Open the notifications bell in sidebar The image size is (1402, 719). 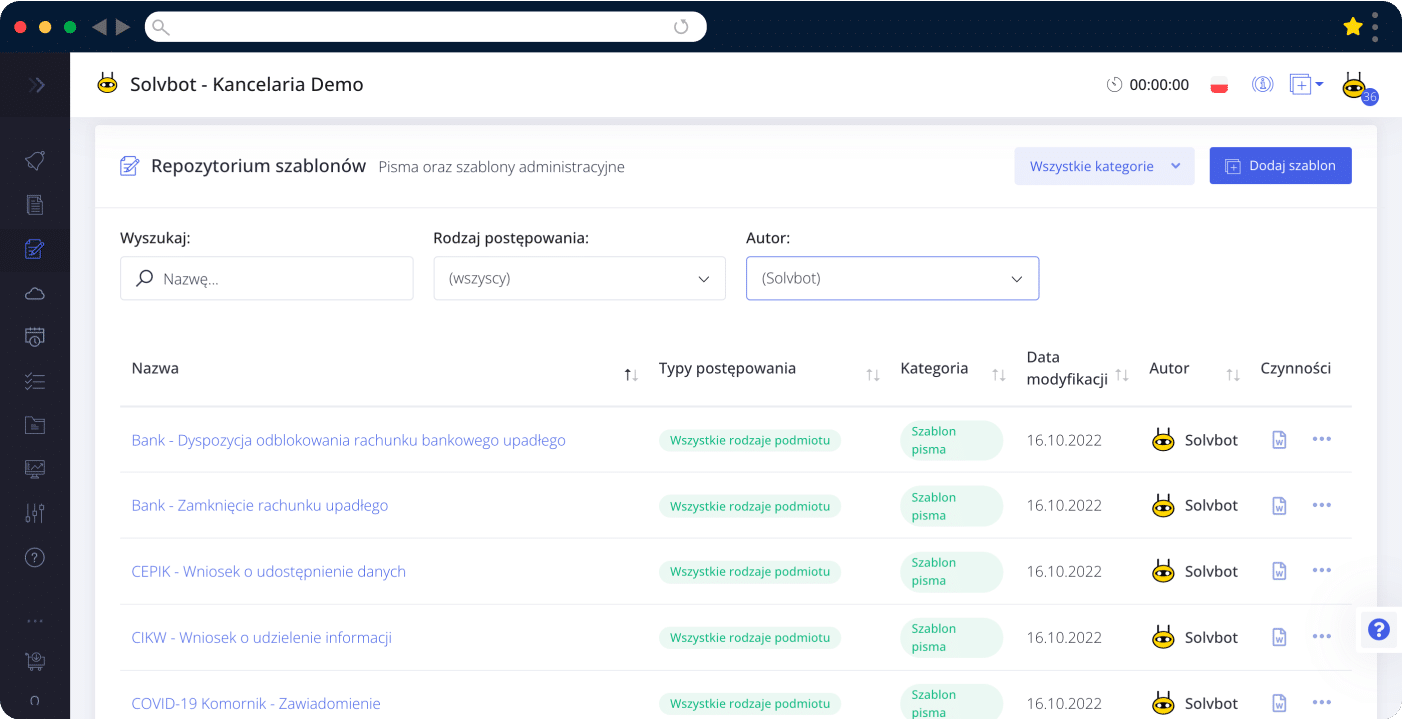(35, 161)
